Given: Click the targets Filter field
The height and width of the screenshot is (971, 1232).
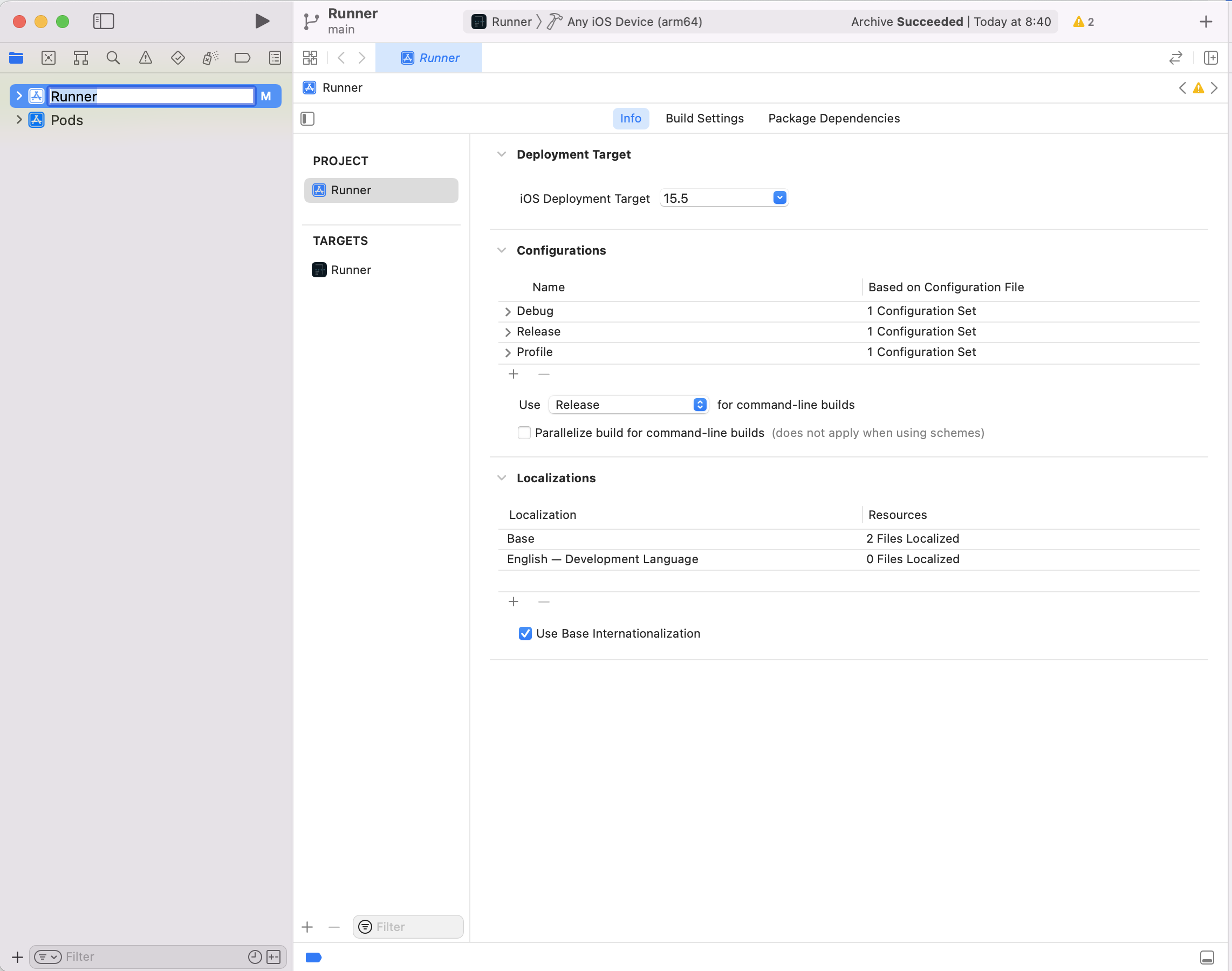Looking at the screenshot, I should 408,926.
